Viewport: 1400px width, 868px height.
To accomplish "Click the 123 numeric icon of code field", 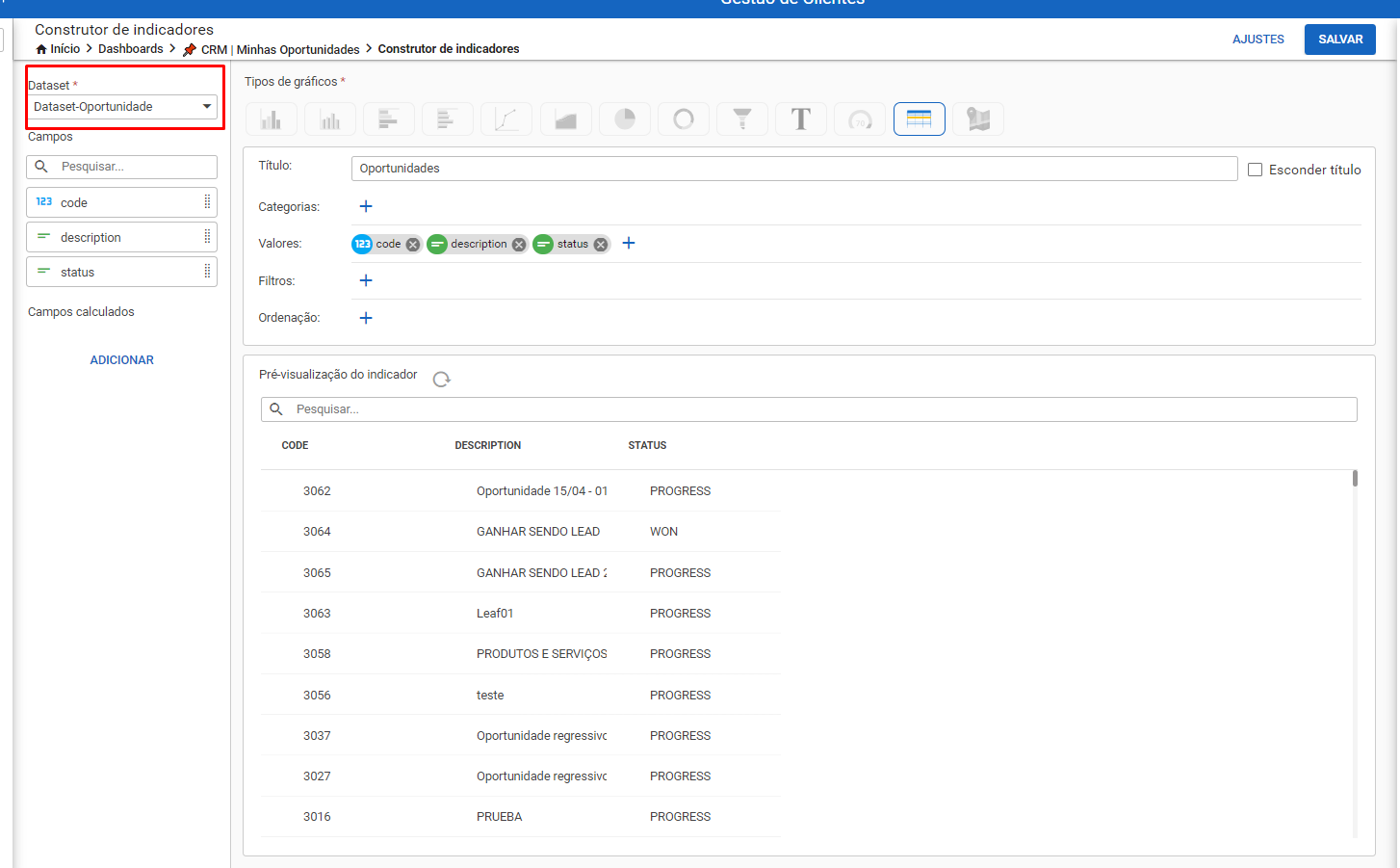I will pyautogui.click(x=44, y=202).
